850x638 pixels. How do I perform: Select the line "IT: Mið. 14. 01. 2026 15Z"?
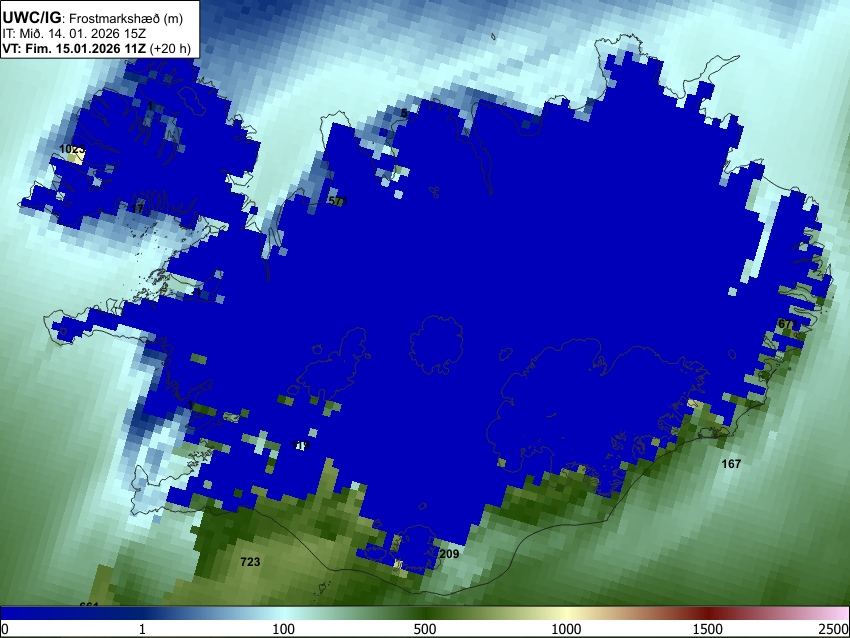(x=74, y=34)
